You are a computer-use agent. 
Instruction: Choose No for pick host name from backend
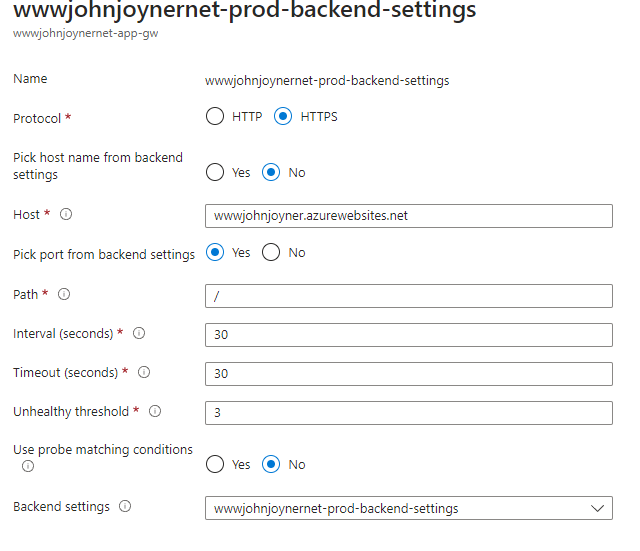click(271, 172)
